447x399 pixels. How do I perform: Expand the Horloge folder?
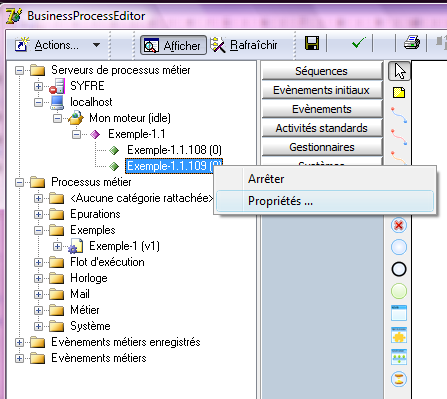pos(38,278)
